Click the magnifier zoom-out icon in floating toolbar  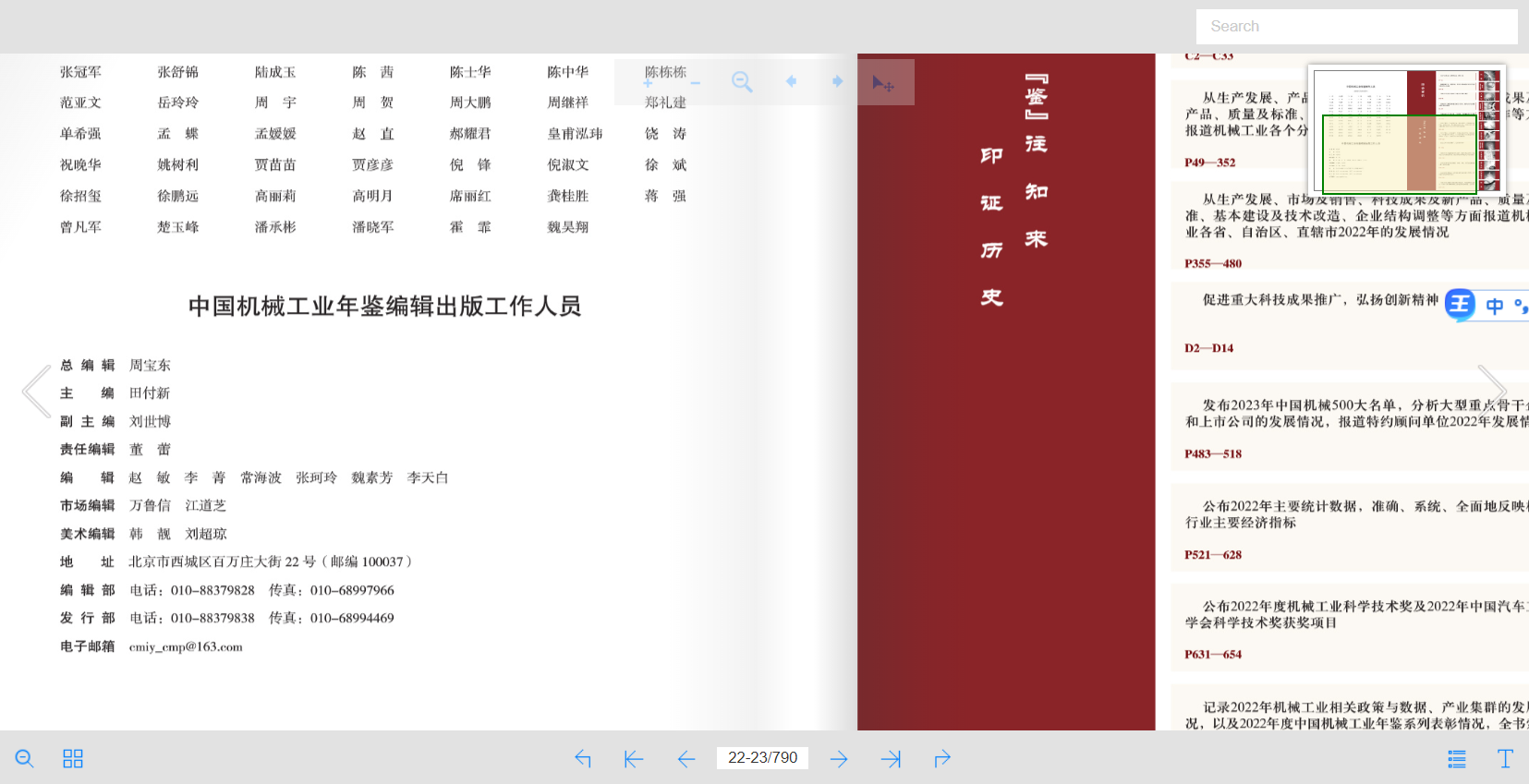click(x=742, y=81)
